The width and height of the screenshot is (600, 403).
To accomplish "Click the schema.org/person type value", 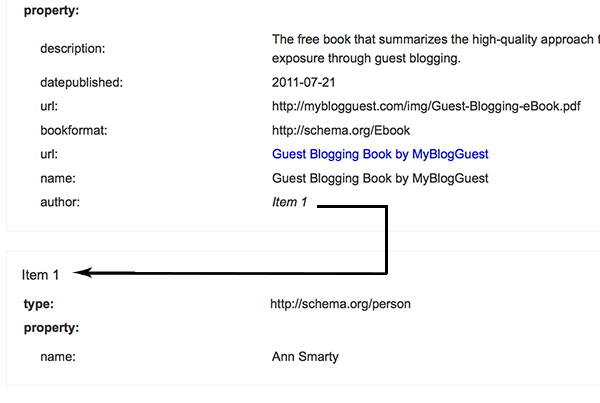I will pyautogui.click(x=340, y=304).
